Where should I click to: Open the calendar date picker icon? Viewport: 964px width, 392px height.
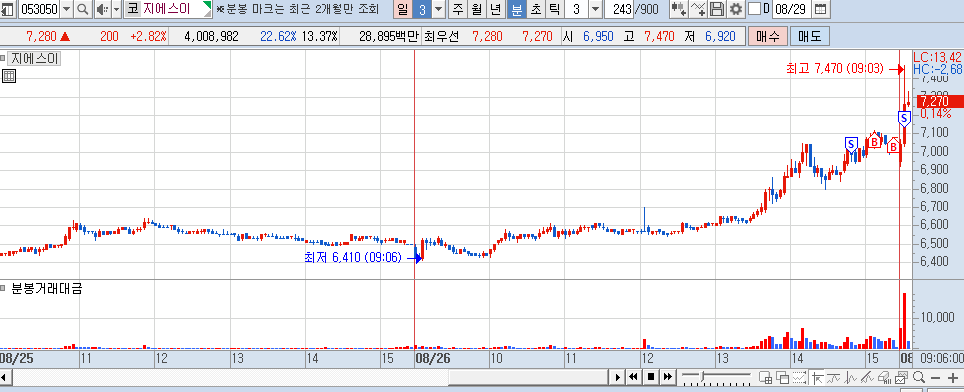[820, 9]
